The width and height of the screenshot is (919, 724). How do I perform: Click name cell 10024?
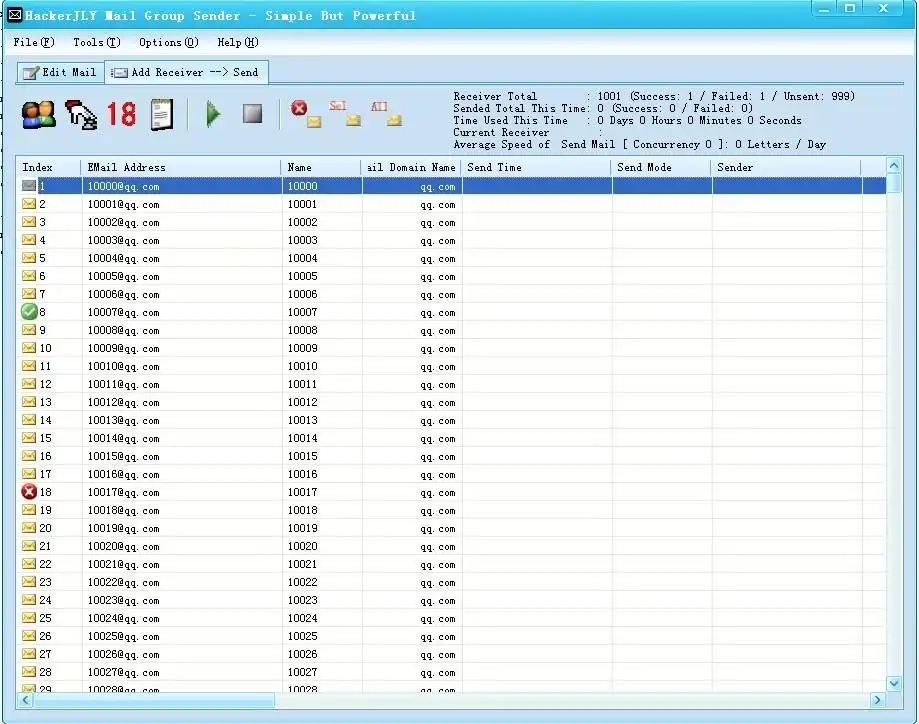pyautogui.click(x=302, y=618)
